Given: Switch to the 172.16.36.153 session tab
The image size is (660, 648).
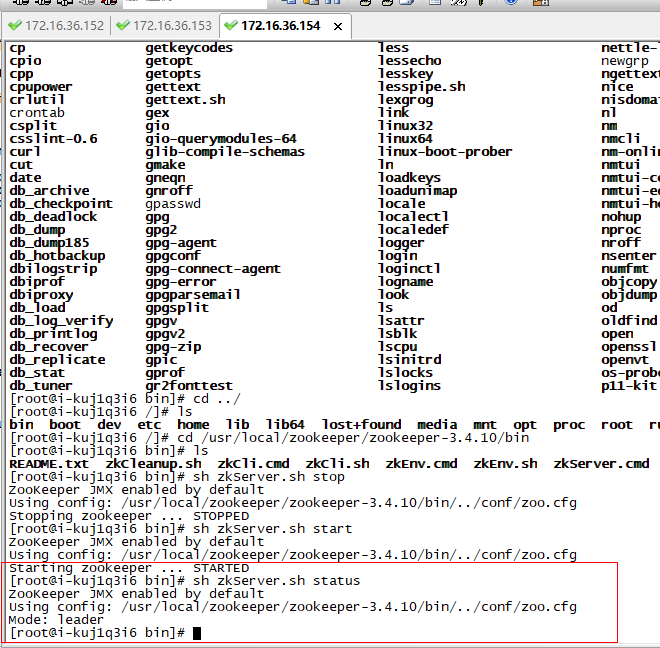Looking at the screenshot, I should (165, 26).
